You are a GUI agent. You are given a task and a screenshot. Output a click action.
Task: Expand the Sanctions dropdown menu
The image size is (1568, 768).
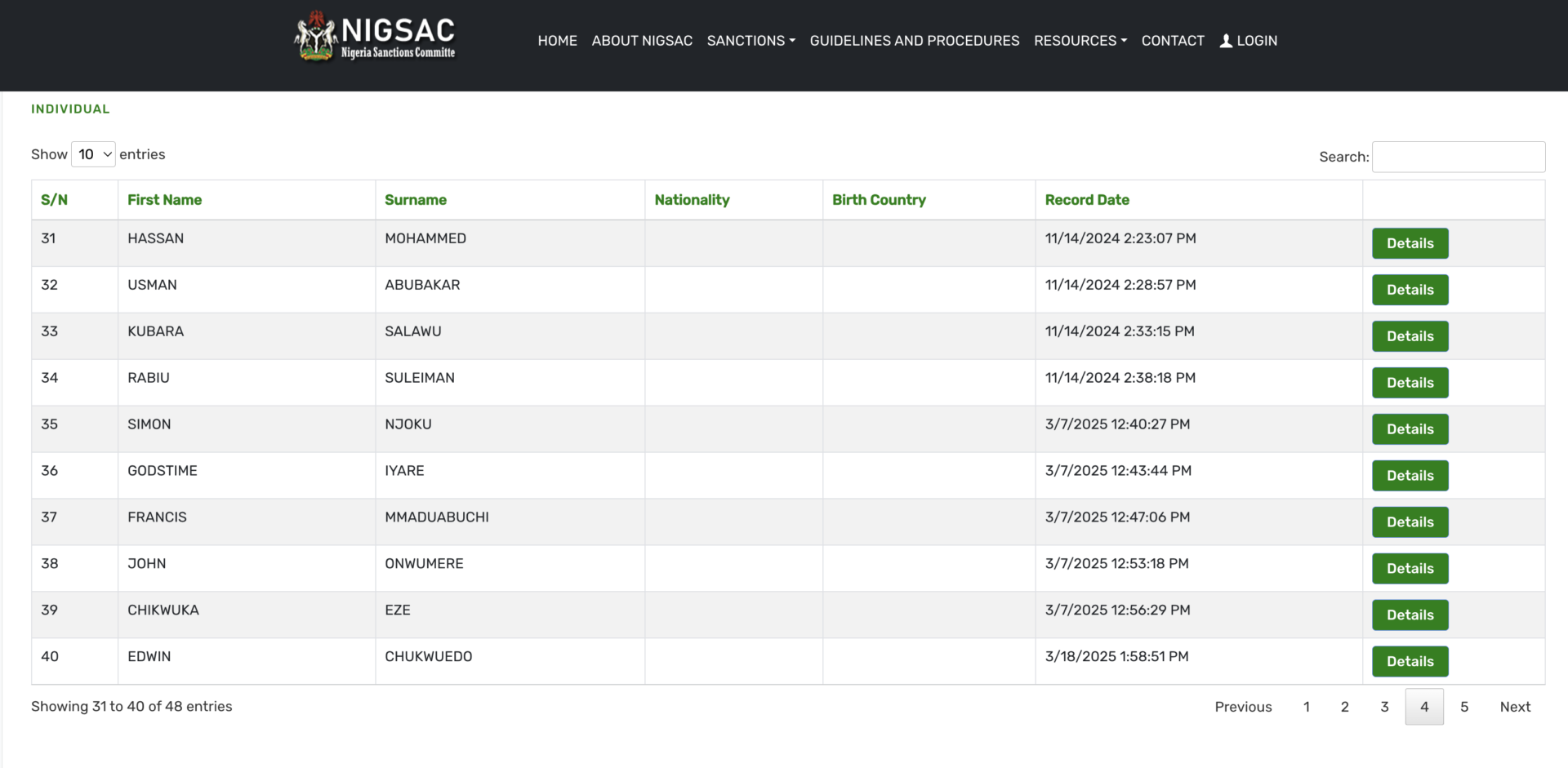[751, 41]
